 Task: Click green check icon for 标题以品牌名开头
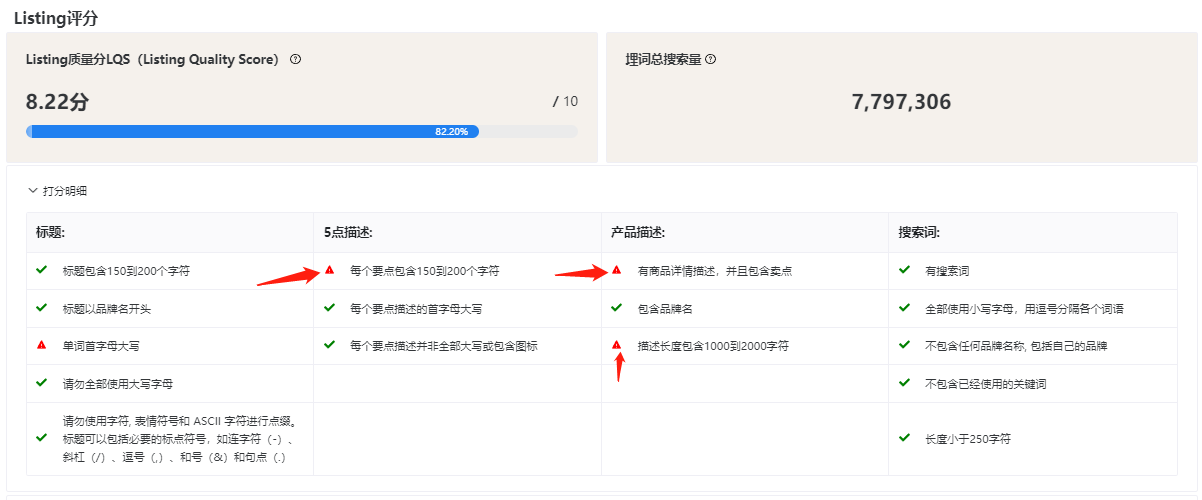[x=41, y=308]
